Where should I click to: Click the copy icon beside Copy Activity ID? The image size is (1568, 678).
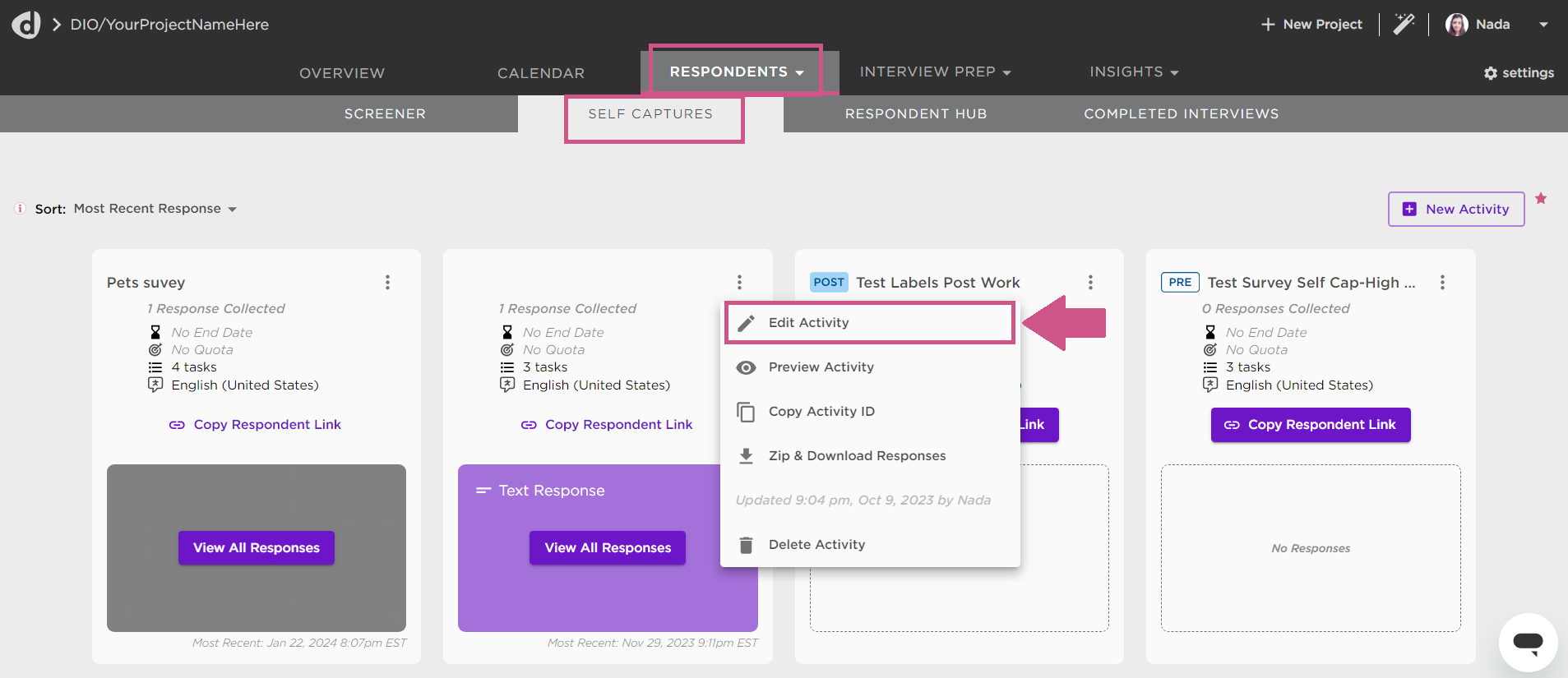point(746,412)
